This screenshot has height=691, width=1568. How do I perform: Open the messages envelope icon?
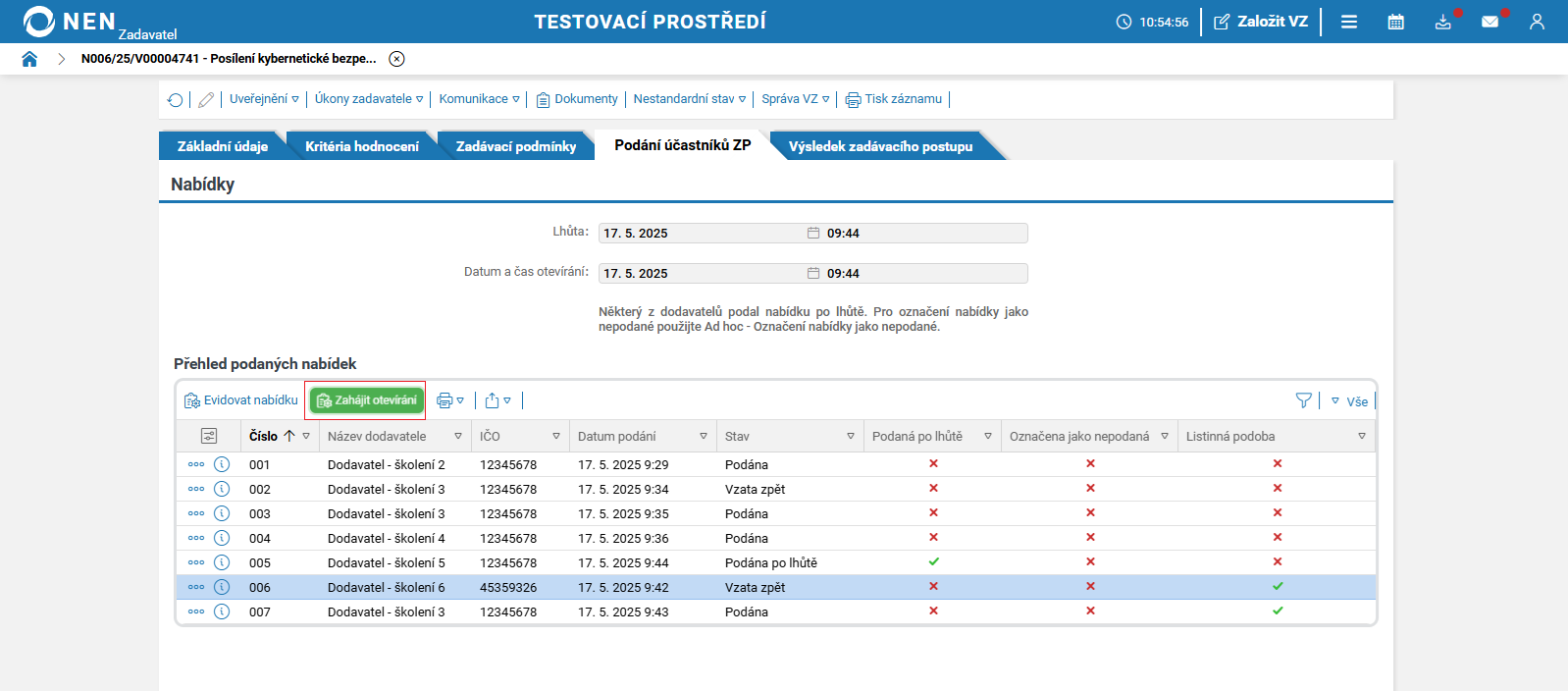coord(1490,22)
